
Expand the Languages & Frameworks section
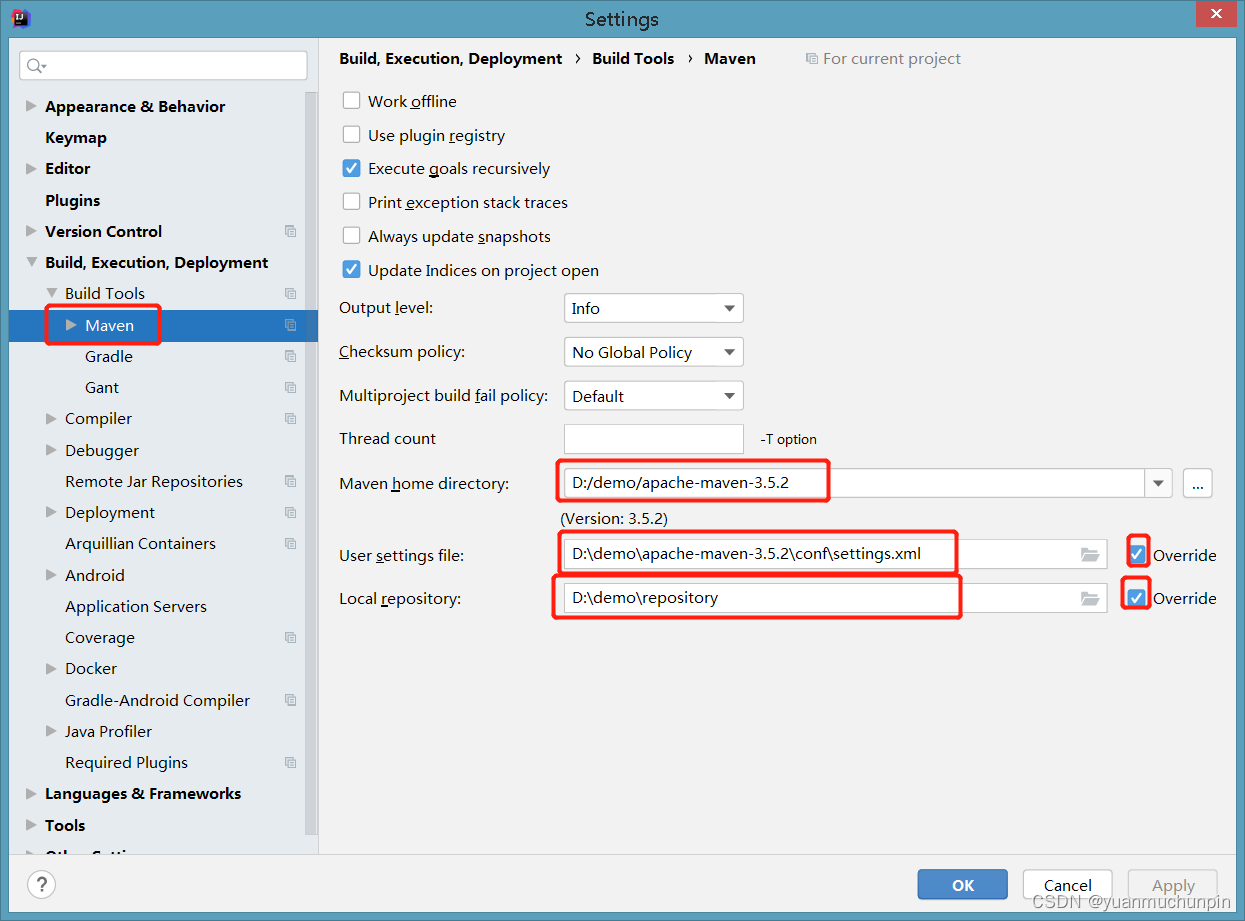tap(31, 793)
